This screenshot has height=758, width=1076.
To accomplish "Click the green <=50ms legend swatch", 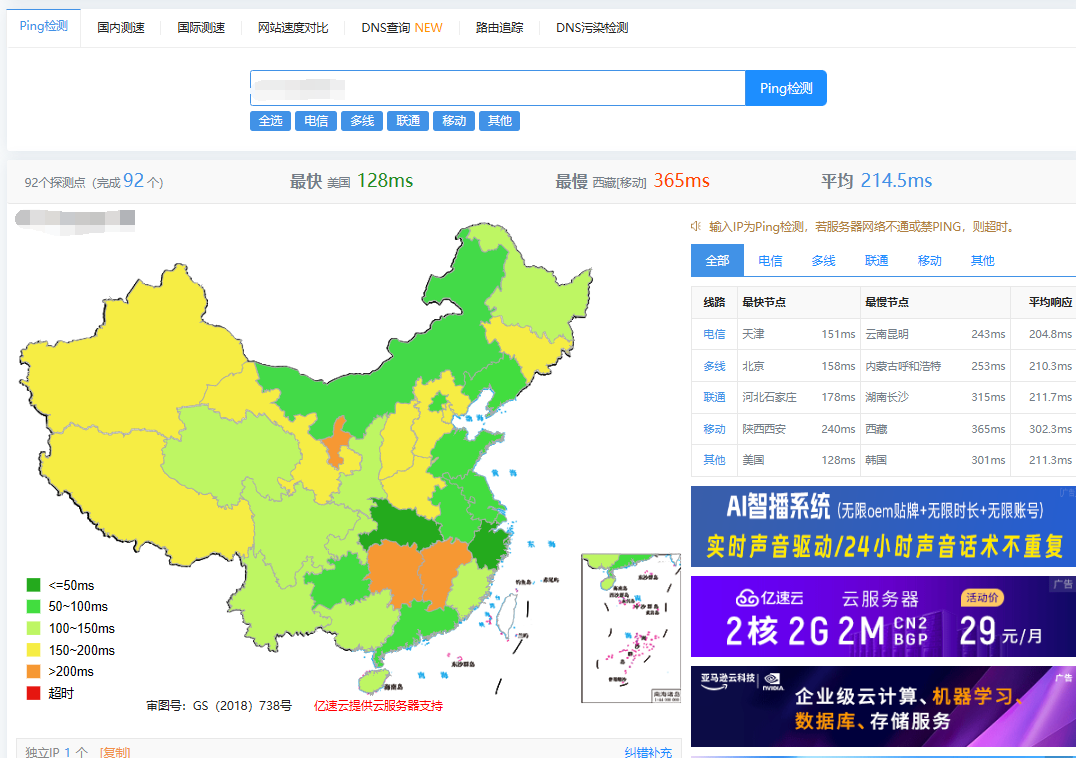I will point(34,585).
